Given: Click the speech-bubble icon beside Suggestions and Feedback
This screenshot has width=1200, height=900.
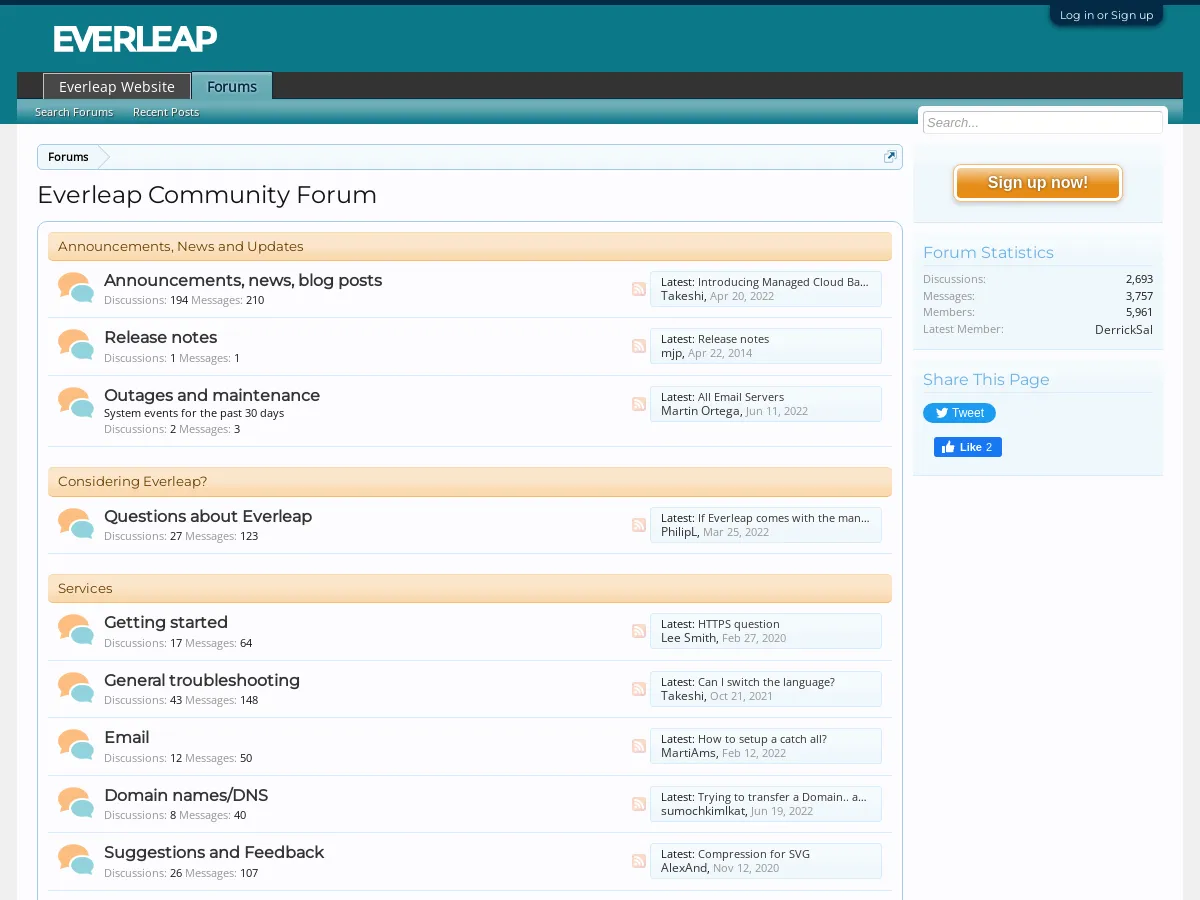Looking at the screenshot, I should point(75,859).
